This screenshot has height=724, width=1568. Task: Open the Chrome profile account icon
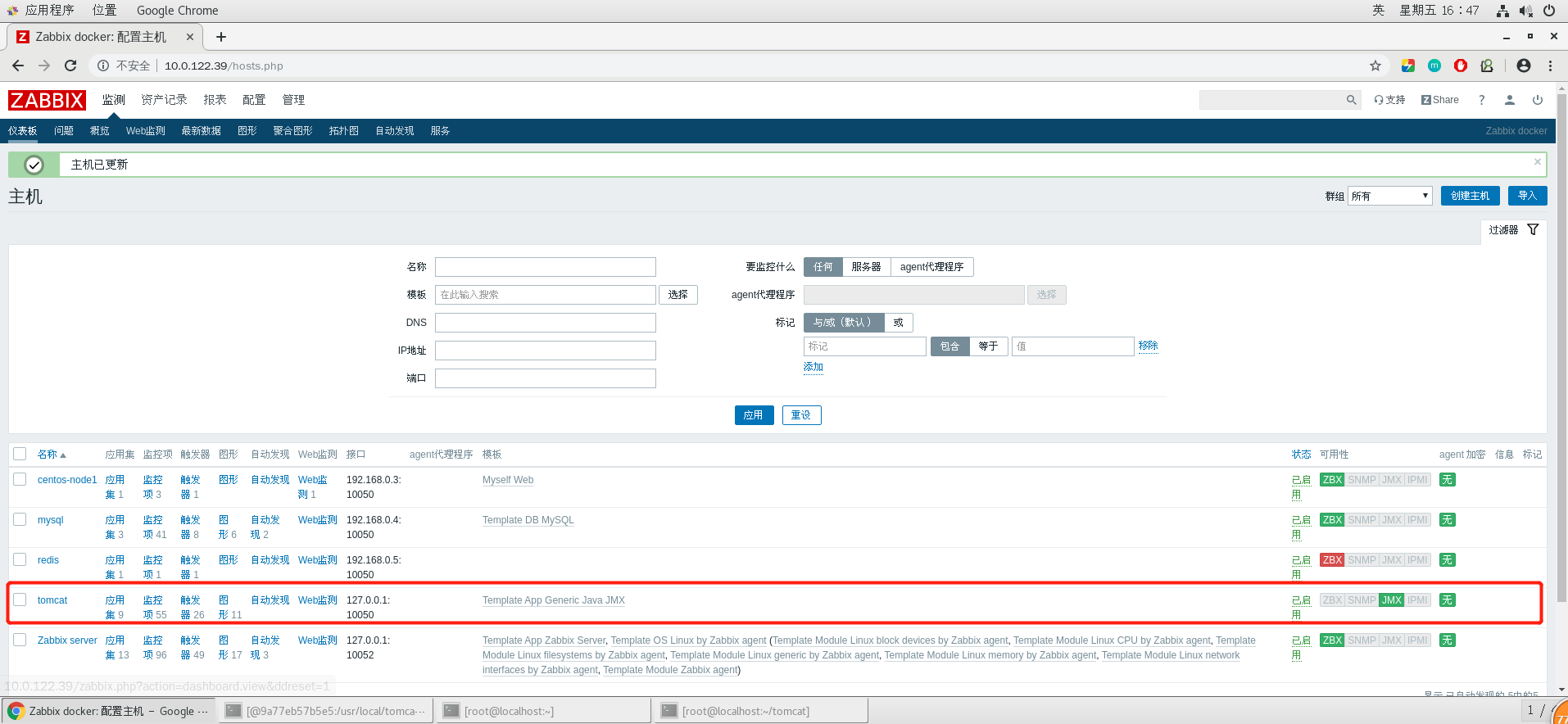click(1524, 66)
